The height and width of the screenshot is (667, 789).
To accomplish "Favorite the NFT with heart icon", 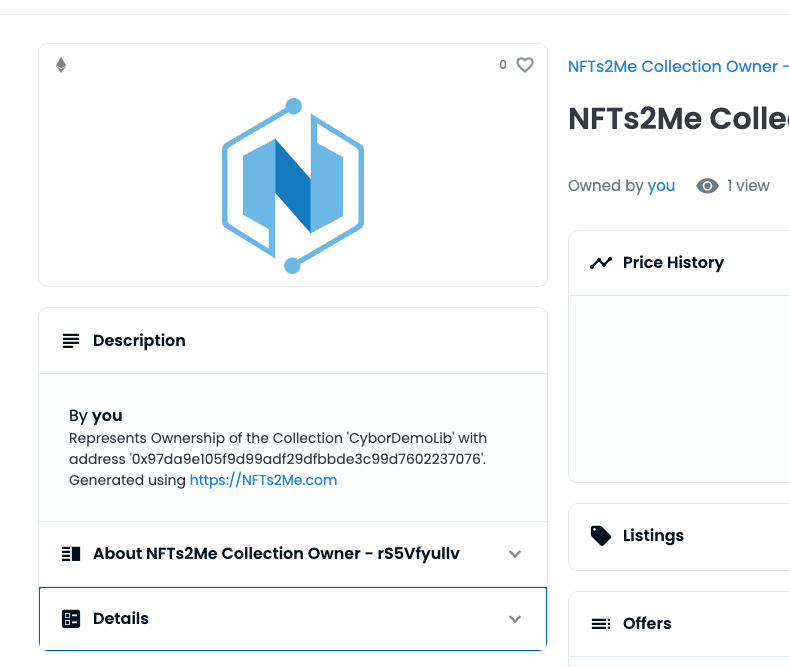I will click(x=525, y=65).
